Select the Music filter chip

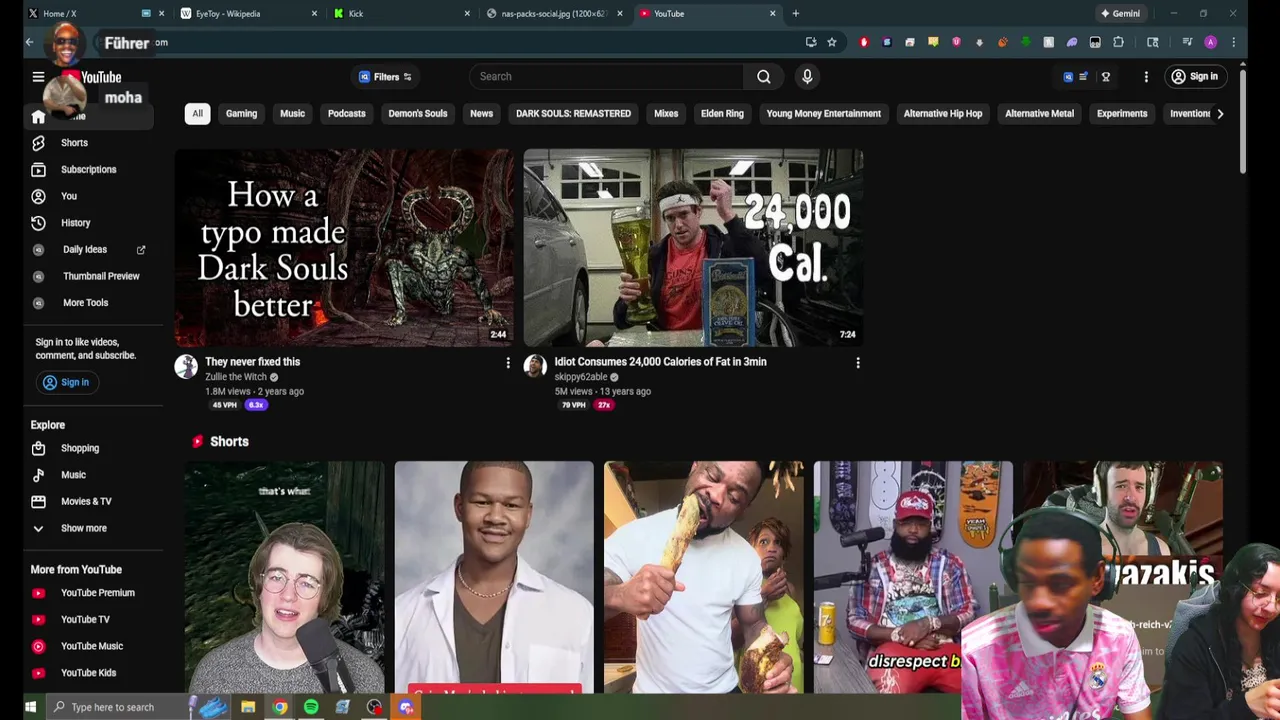click(292, 114)
